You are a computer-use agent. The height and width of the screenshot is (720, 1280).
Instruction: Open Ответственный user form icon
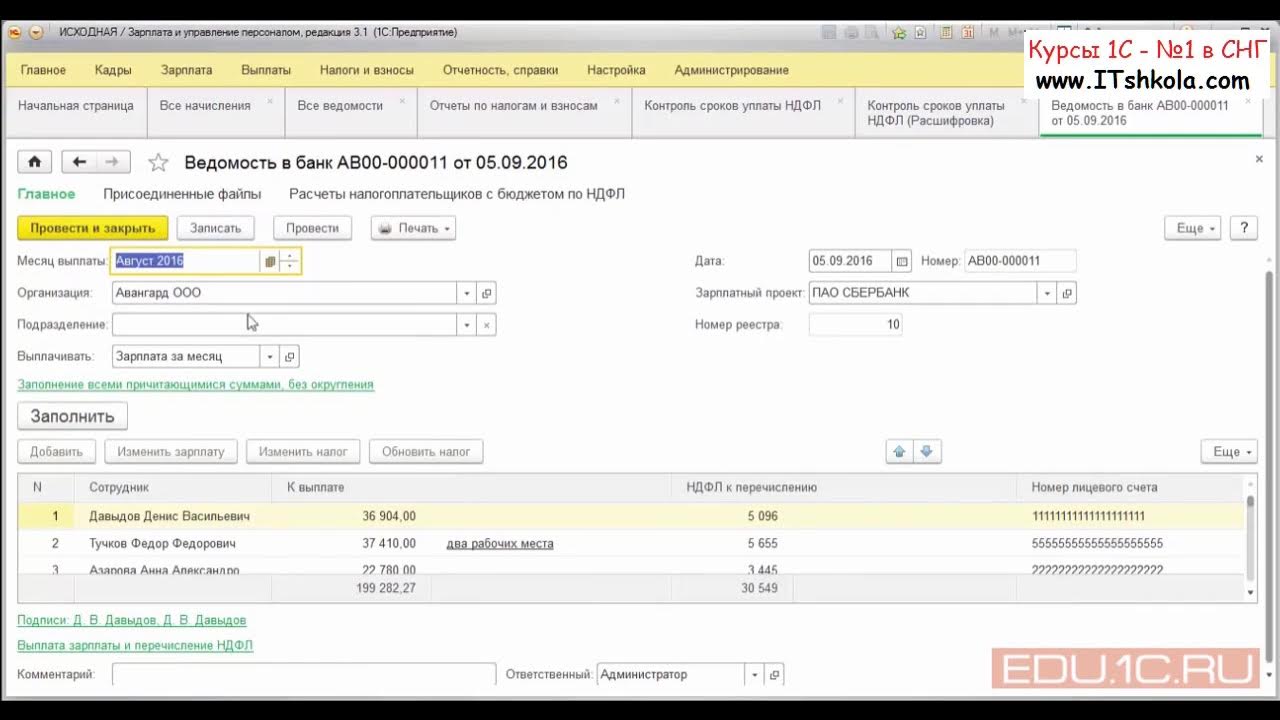click(774, 674)
